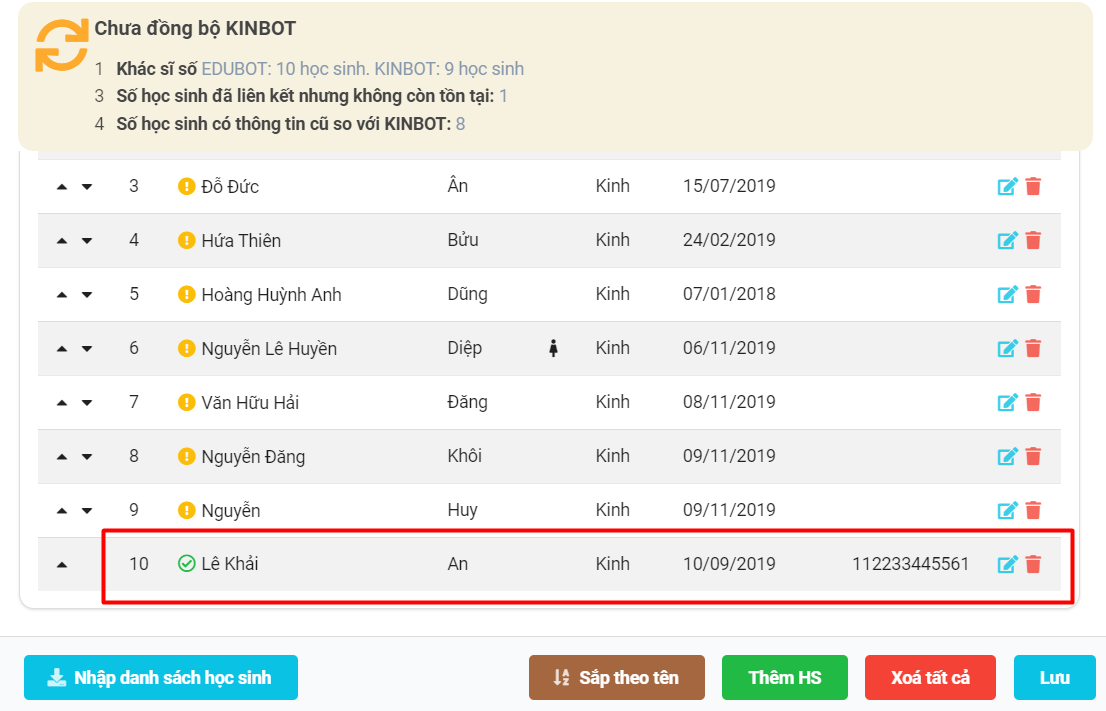Delete student Lê Khải An

coord(1033,565)
